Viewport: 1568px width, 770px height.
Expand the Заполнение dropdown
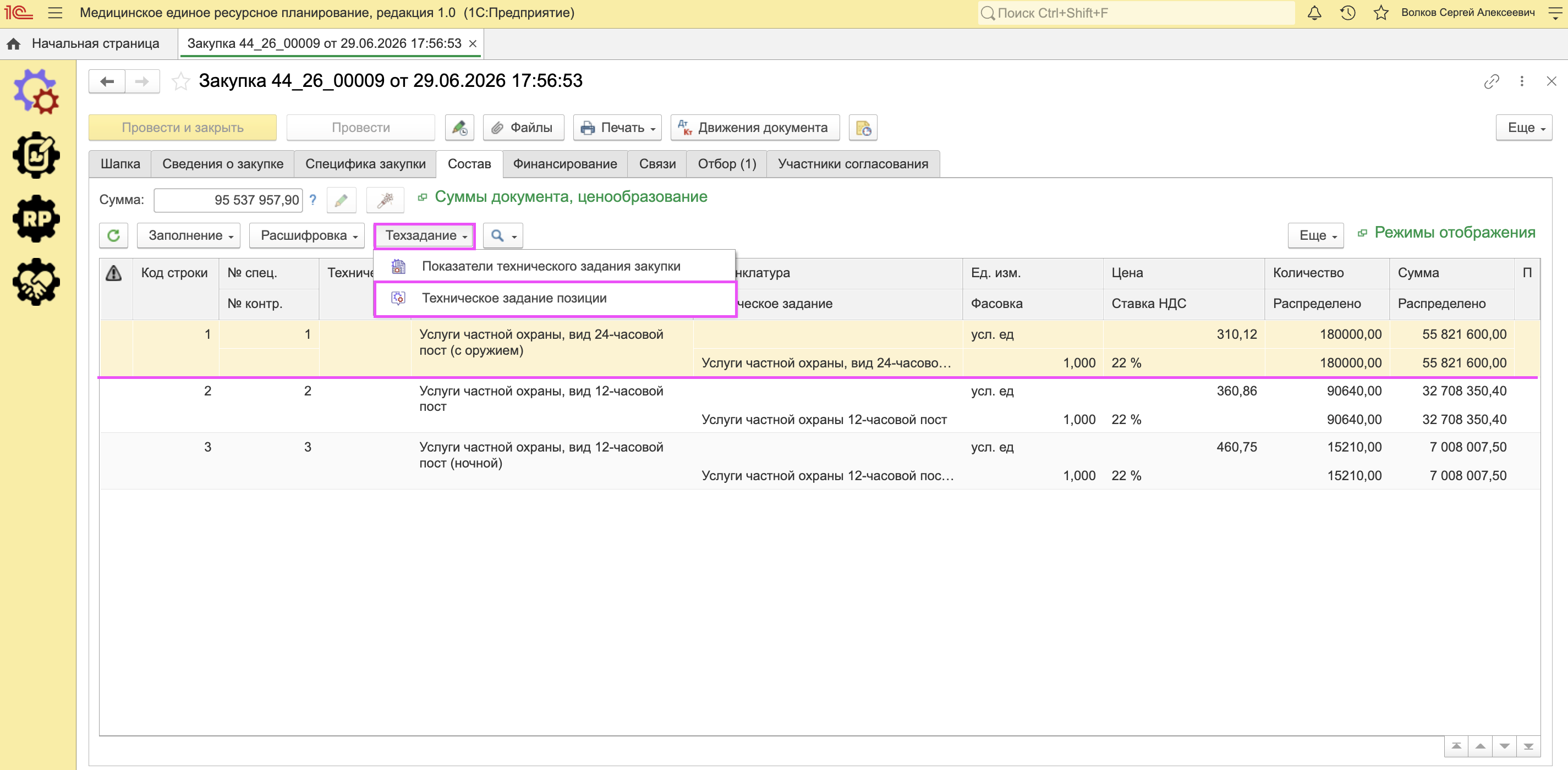coord(189,235)
